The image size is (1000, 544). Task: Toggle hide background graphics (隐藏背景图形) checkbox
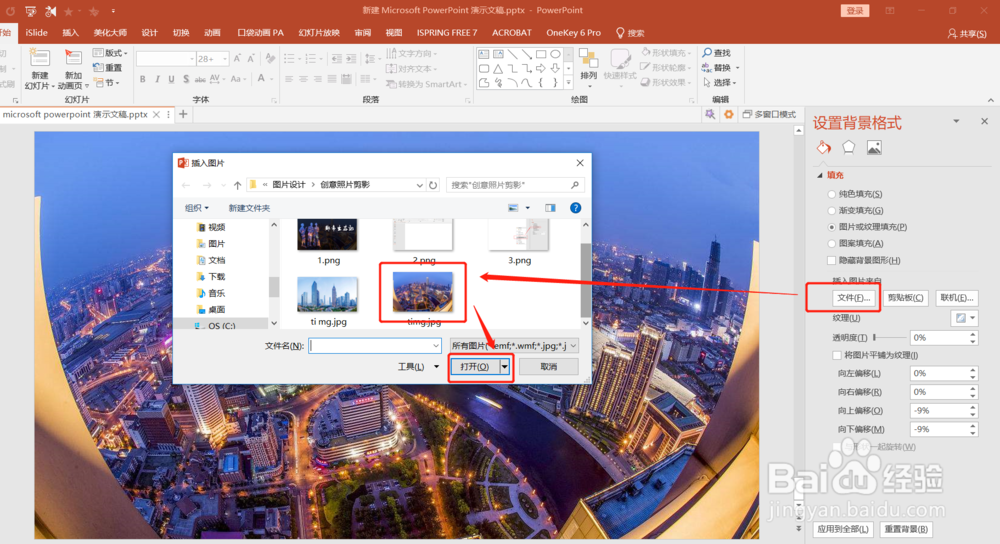[831, 260]
